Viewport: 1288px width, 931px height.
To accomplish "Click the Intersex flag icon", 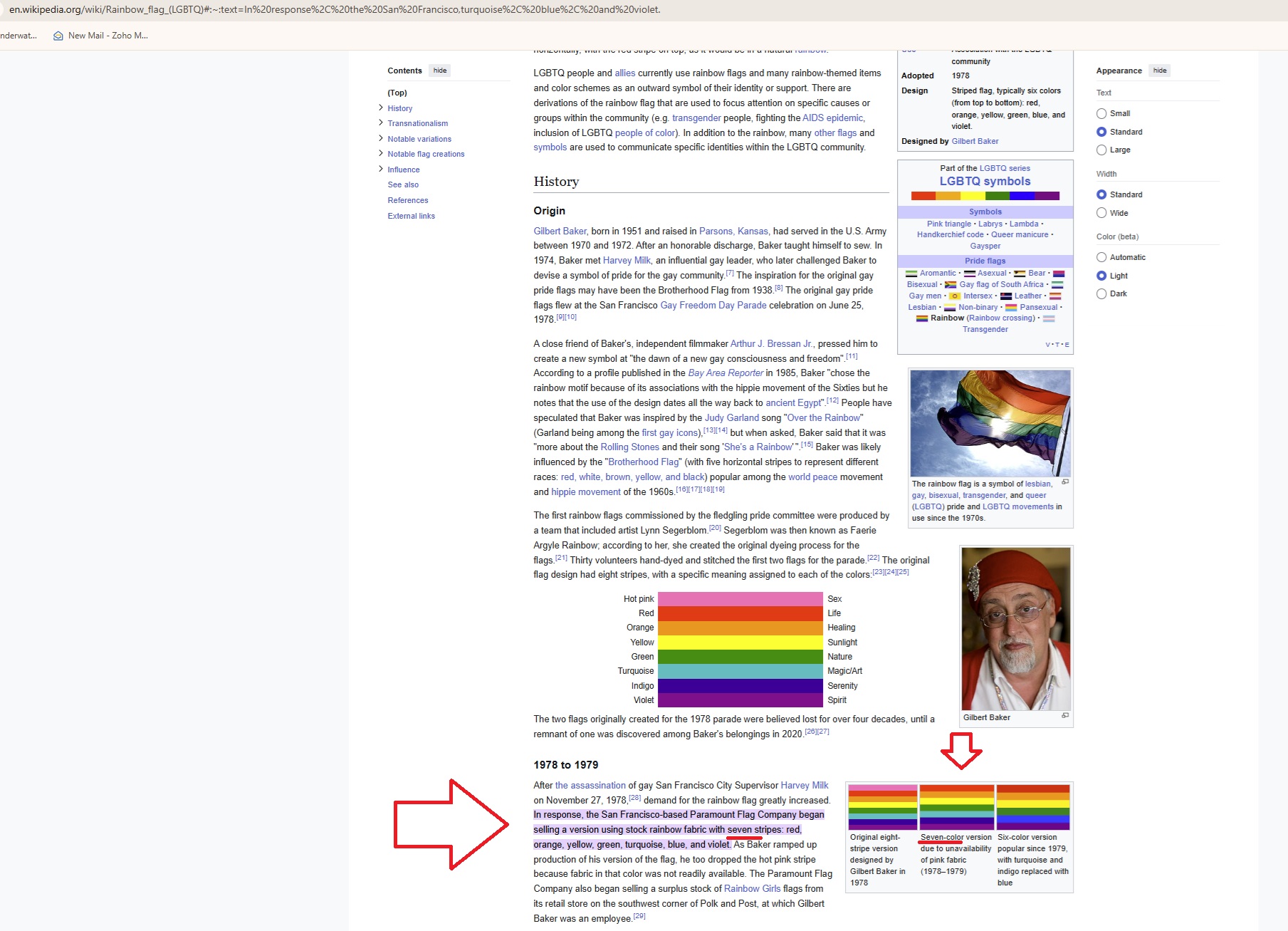I will (x=955, y=296).
